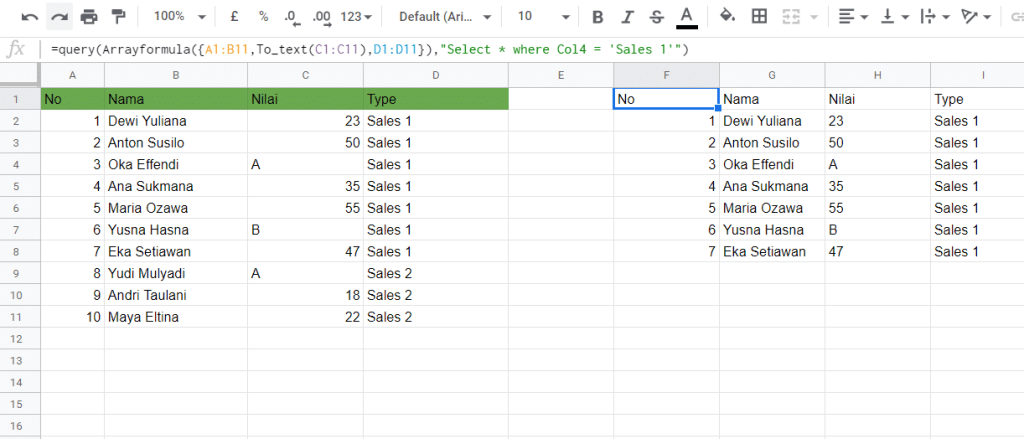The image size is (1024, 439).
Task: Format as percent with % icon
Action: click(x=263, y=17)
